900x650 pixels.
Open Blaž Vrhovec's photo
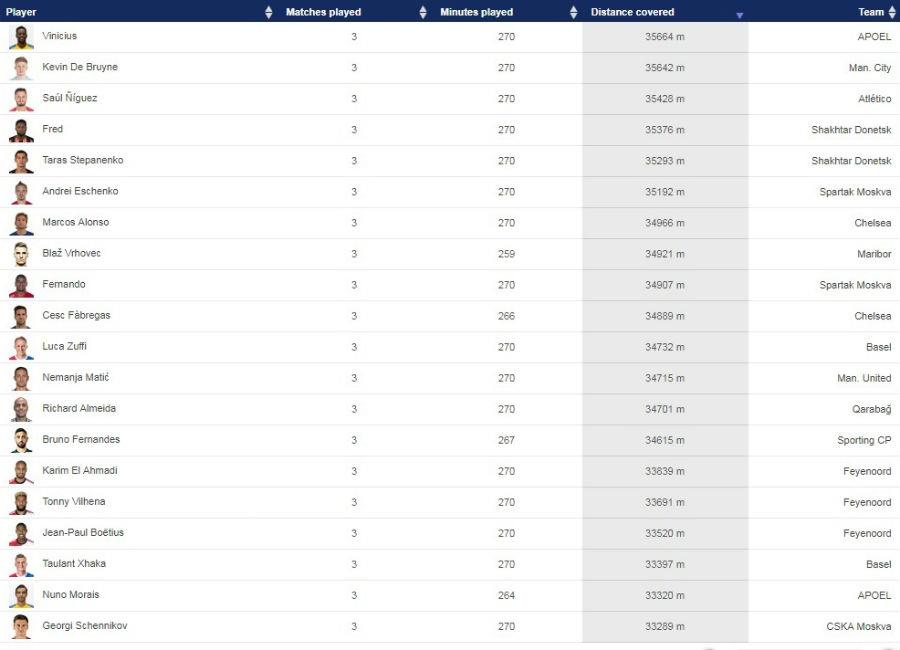coord(21,254)
